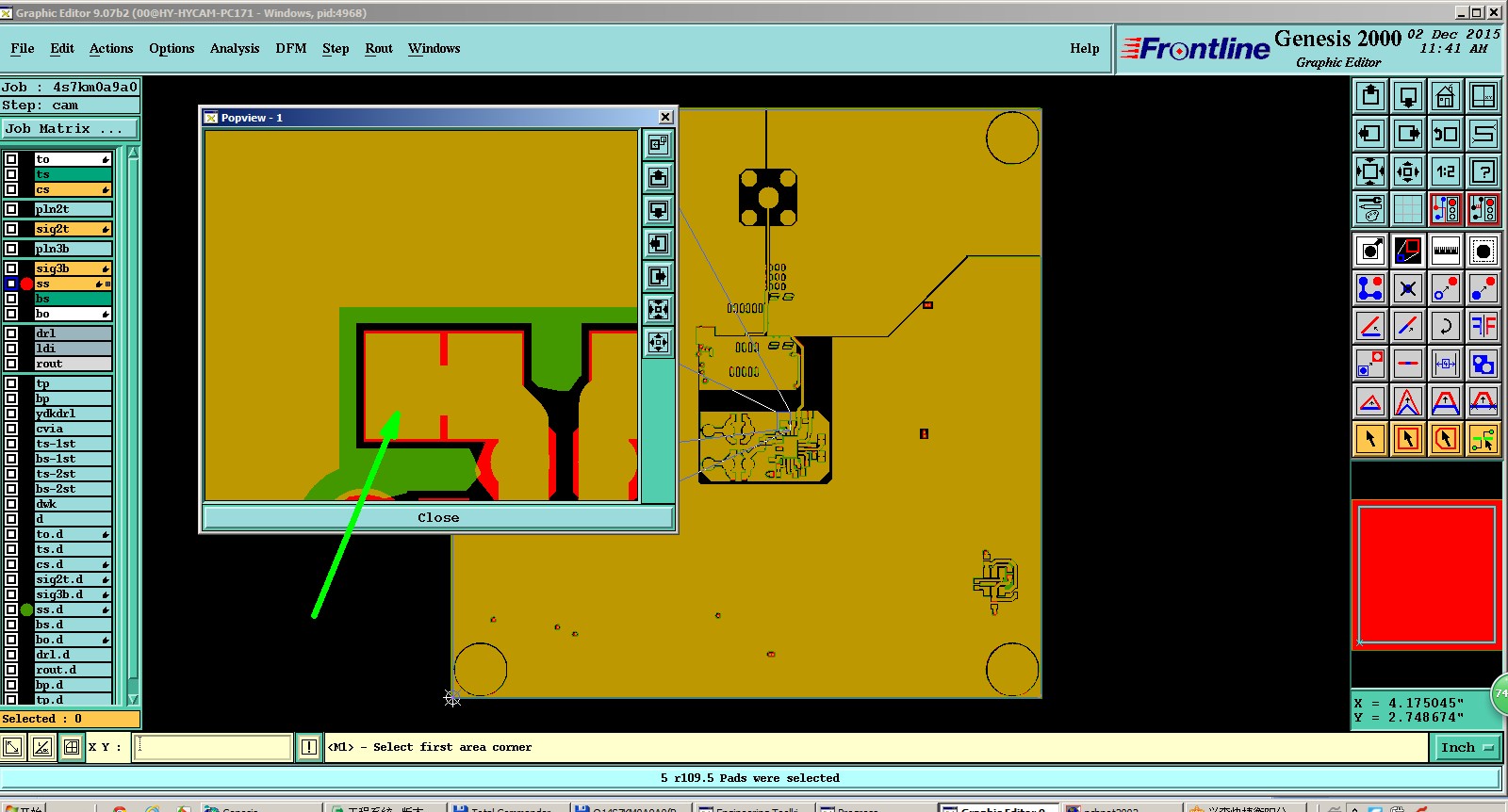
Task: Open the Analysis menu
Action: 235,48
